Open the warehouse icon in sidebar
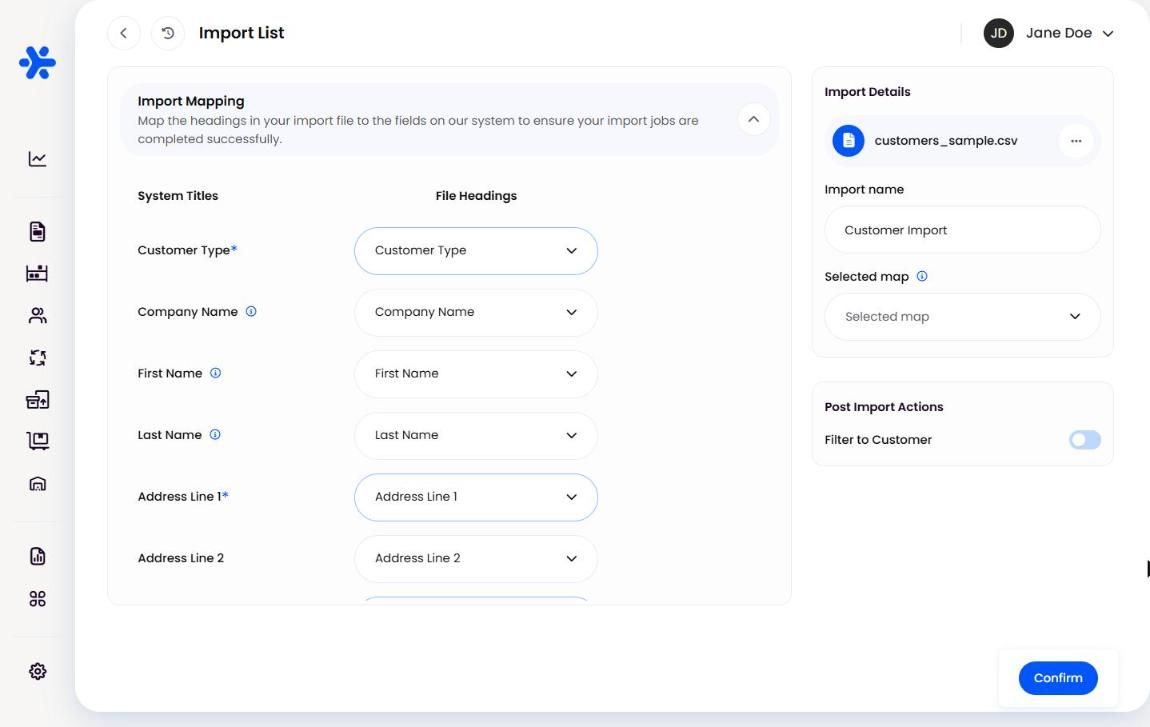The height and width of the screenshot is (727, 1150). click(37, 483)
